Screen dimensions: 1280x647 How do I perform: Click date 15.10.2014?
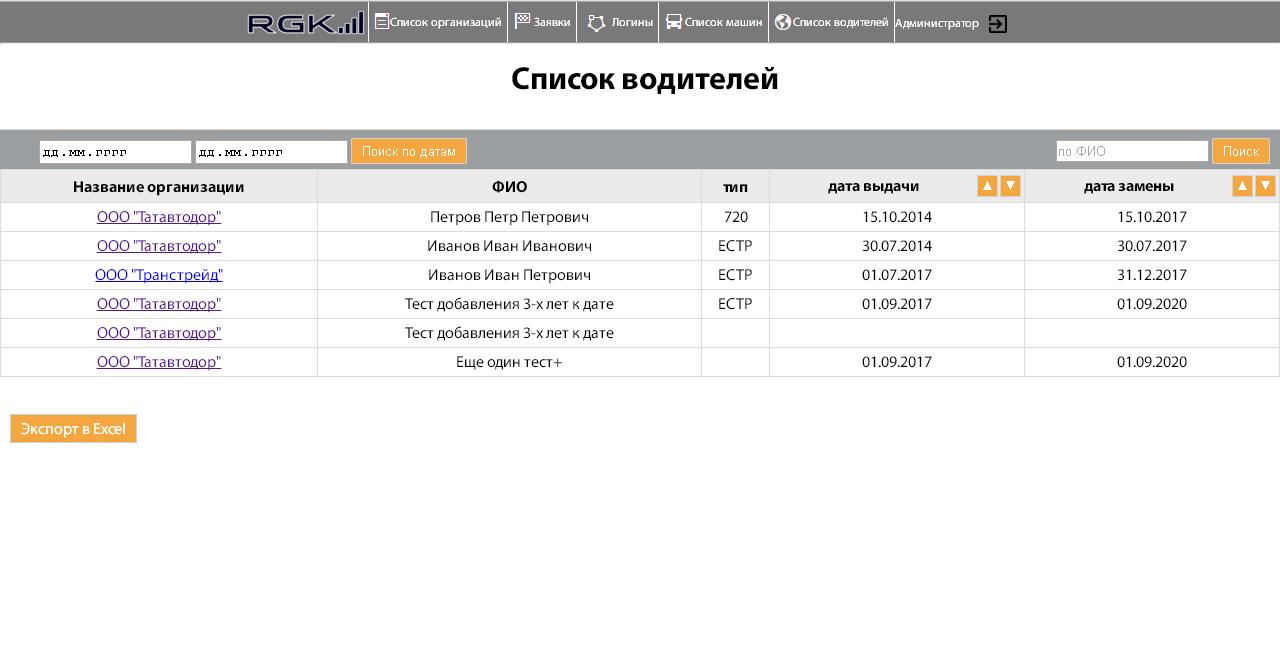tap(897, 217)
